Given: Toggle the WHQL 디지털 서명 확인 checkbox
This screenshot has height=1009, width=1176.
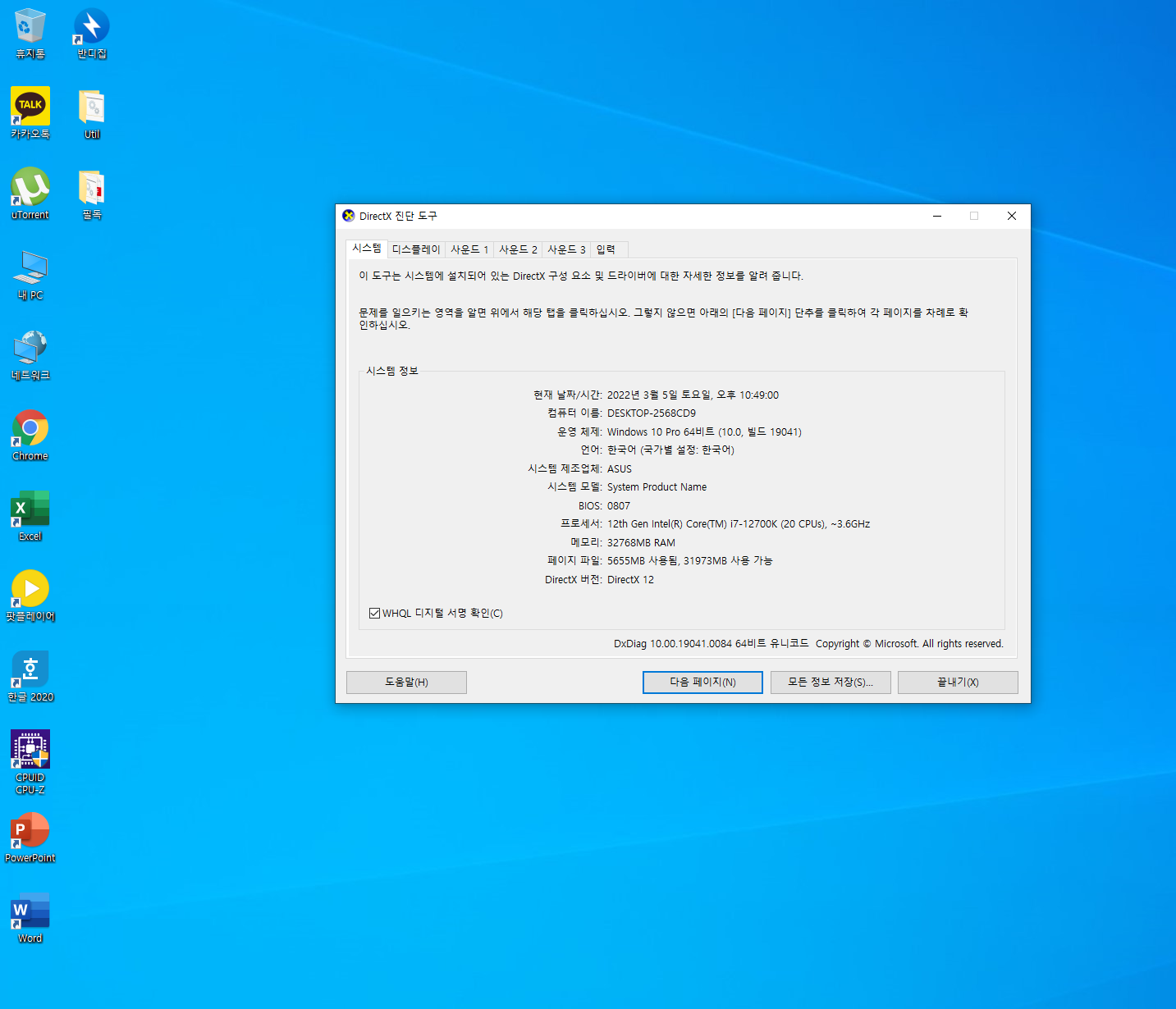Looking at the screenshot, I should pyautogui.click(x=374, y=613).
